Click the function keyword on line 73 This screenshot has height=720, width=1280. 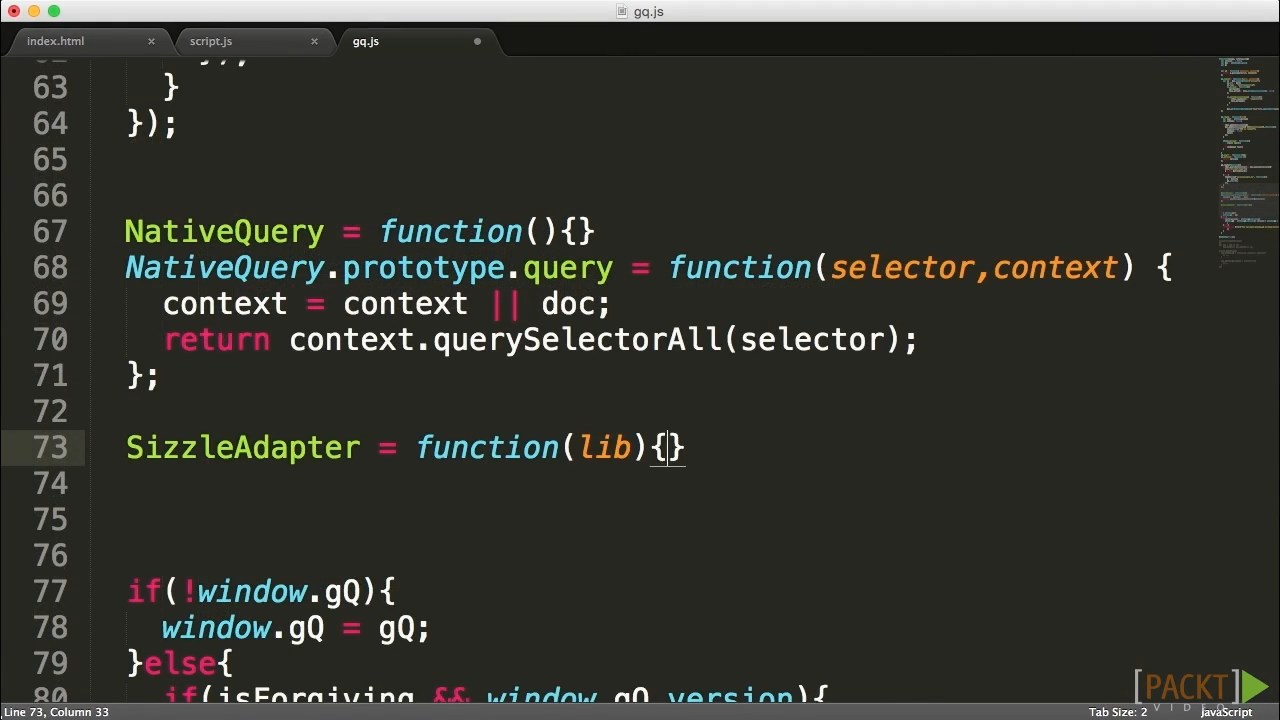pos(487,448)
